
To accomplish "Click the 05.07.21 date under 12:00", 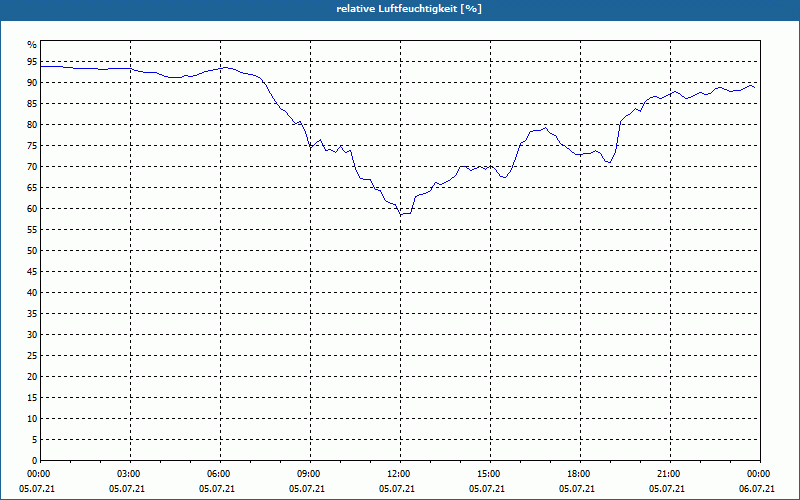I will [396, 489].
